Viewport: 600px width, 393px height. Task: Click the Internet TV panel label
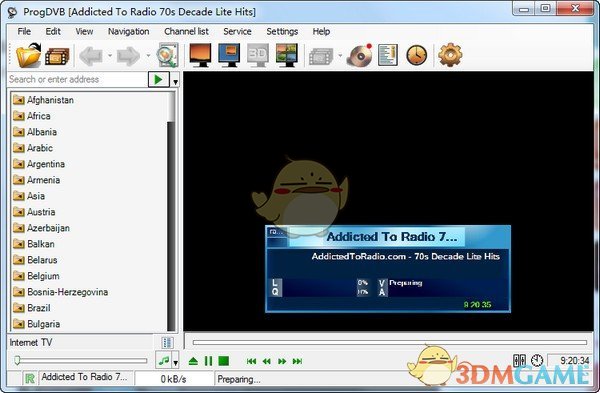coord(31,342)
